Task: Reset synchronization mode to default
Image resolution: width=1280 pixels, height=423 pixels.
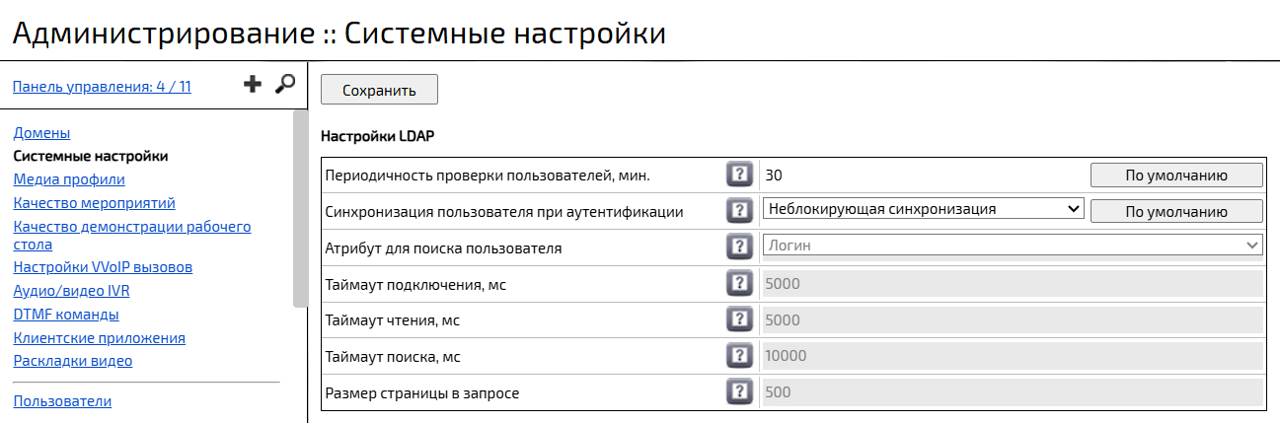Action: coord(1175,211)
